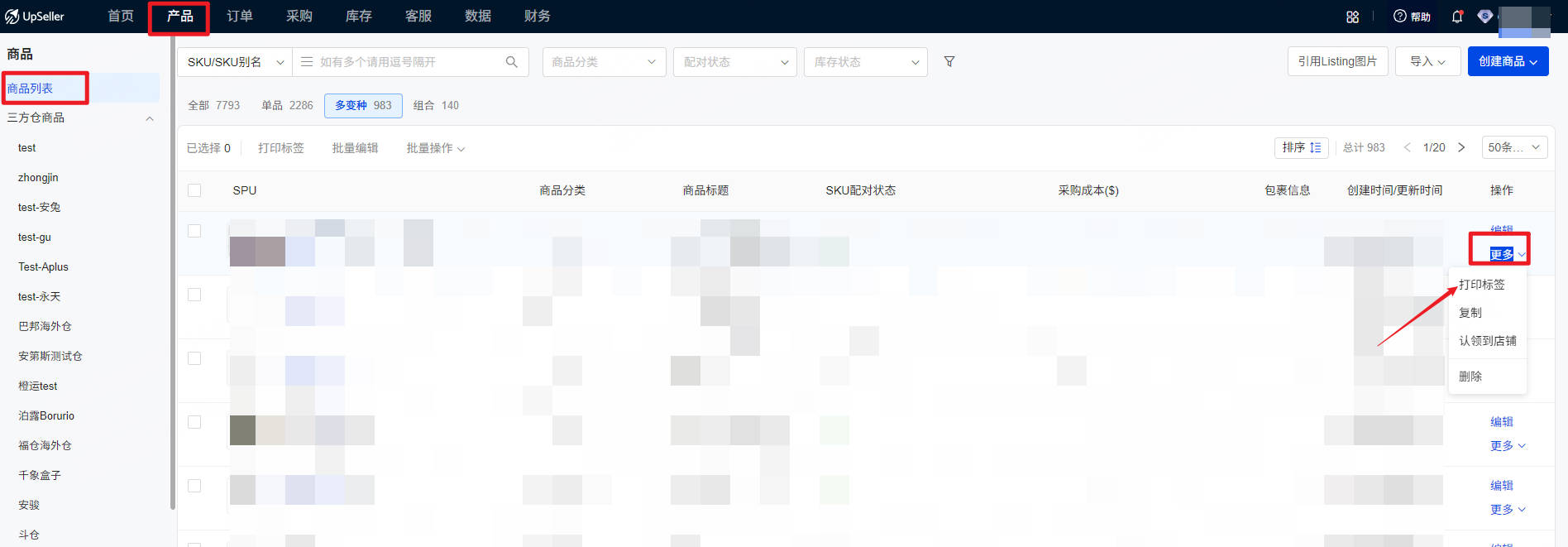Toggle the select-all checkbox in header
The width and height of the screenshot is (1568, 547).
click(194, 190)
